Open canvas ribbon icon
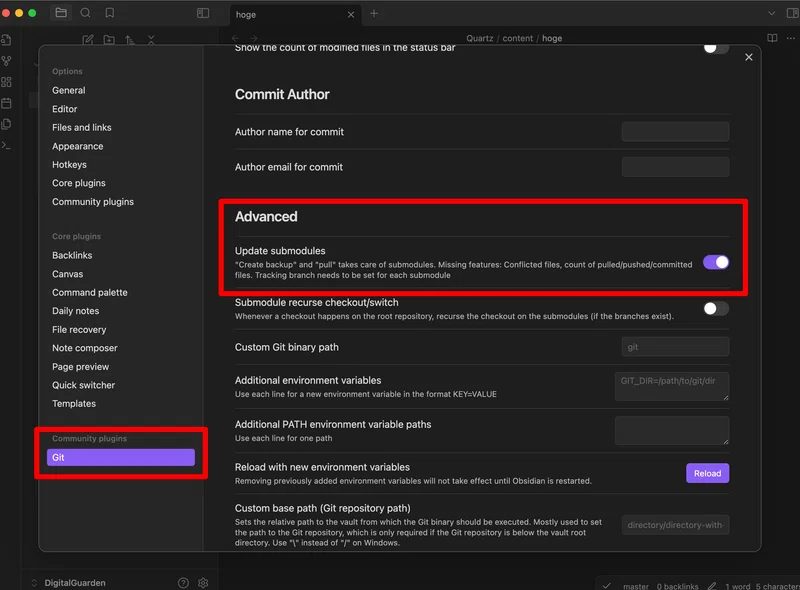 click(x=6, y=82)
